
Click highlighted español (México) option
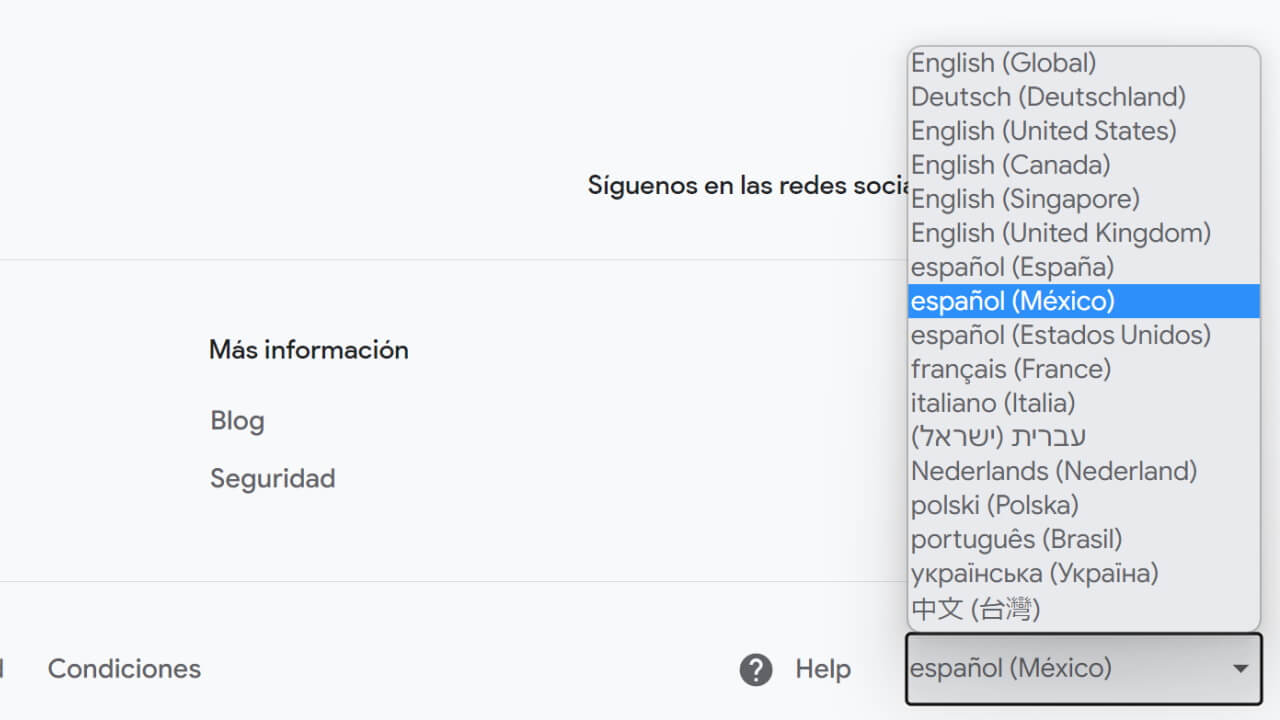coord(1012,301)
